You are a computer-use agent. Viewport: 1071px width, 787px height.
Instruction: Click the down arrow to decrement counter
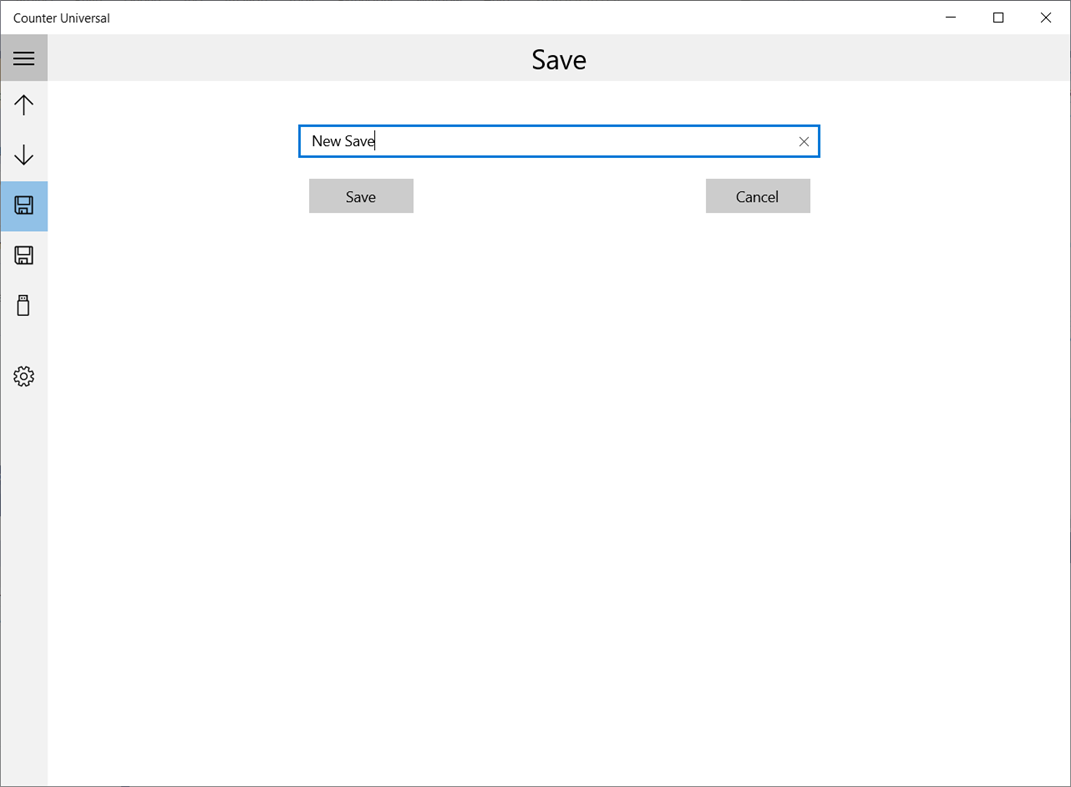(x=24, y=155)
